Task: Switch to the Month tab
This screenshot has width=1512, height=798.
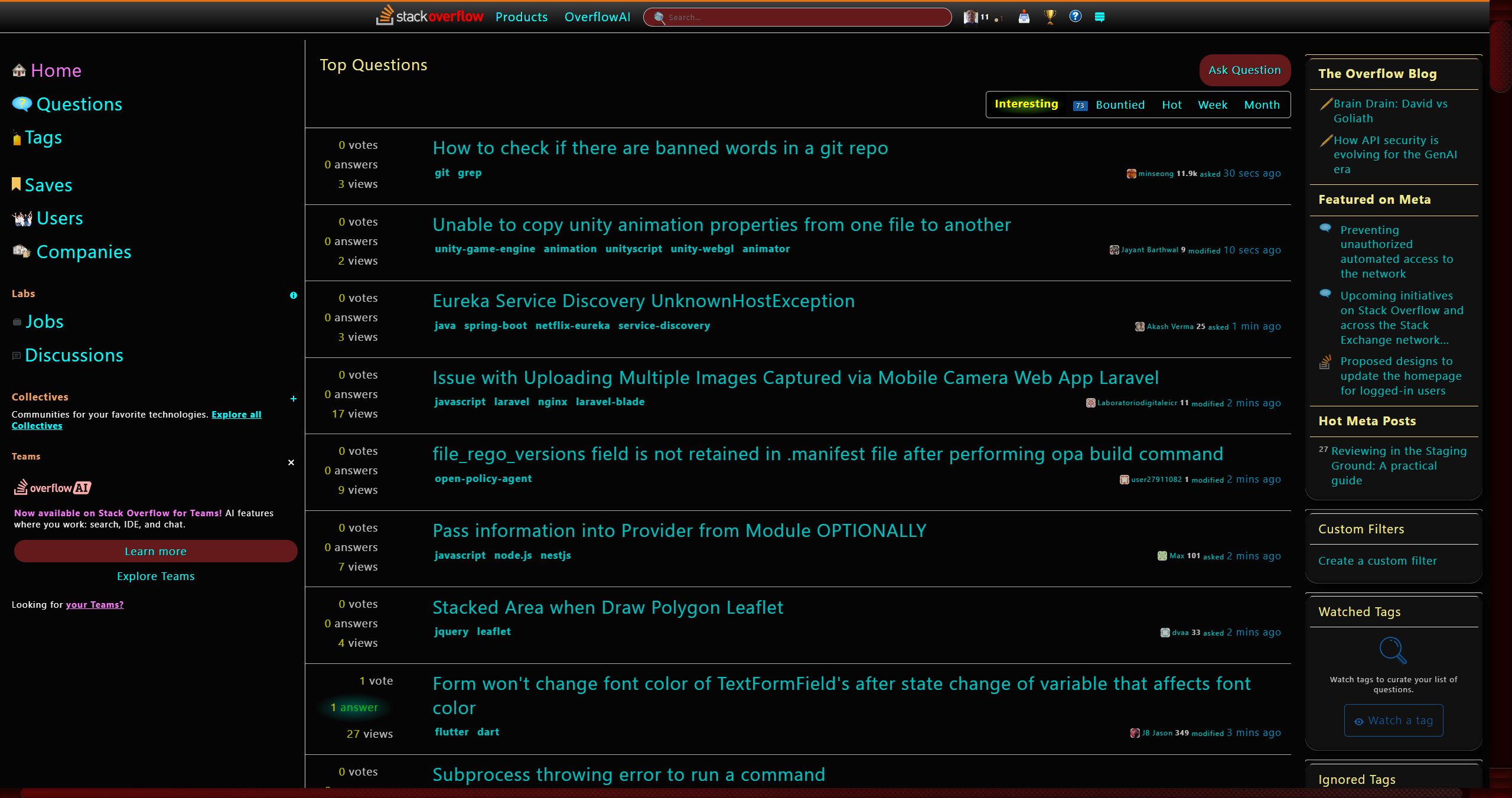Action: click(x=1262, y=105)
